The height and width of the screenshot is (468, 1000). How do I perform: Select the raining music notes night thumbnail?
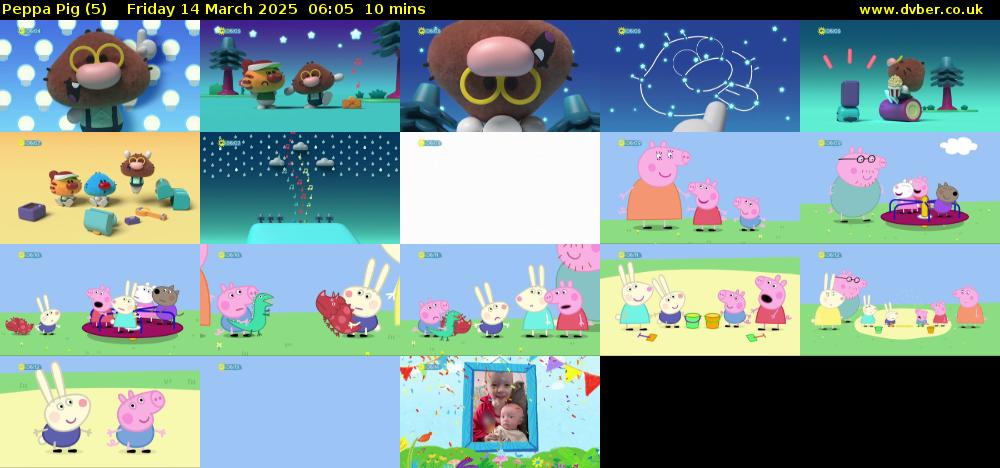(300, 188)
